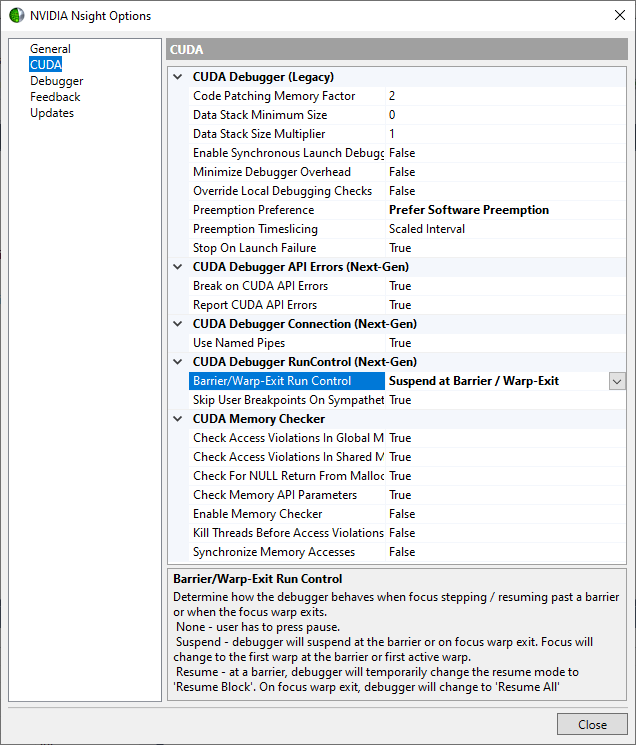Open Barrier/Warp-Exit Run Control dropdown arrow
636x745 pixels.
coord(617,381)
